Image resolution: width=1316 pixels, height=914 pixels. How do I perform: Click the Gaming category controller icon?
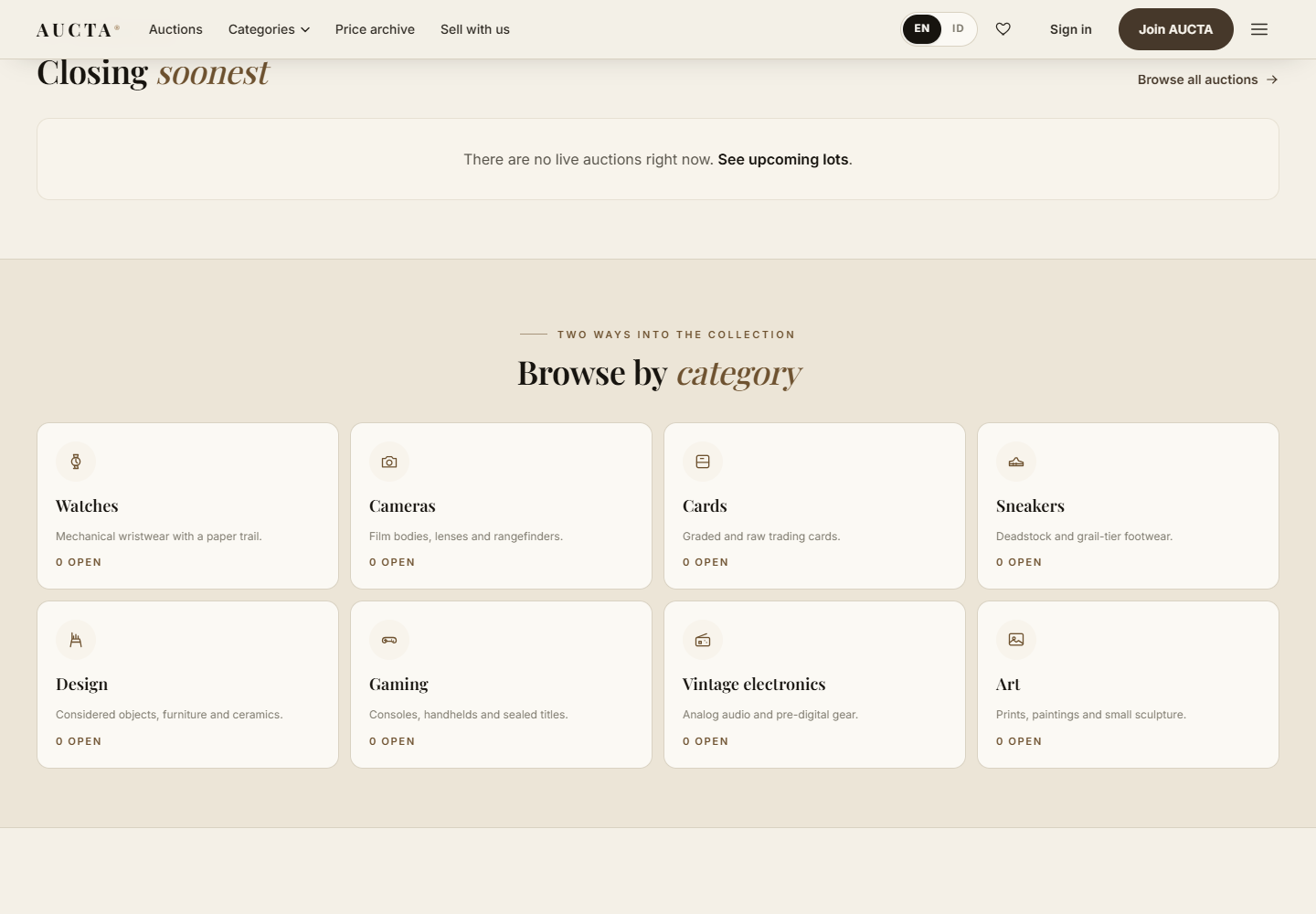(x=389, y=640)
